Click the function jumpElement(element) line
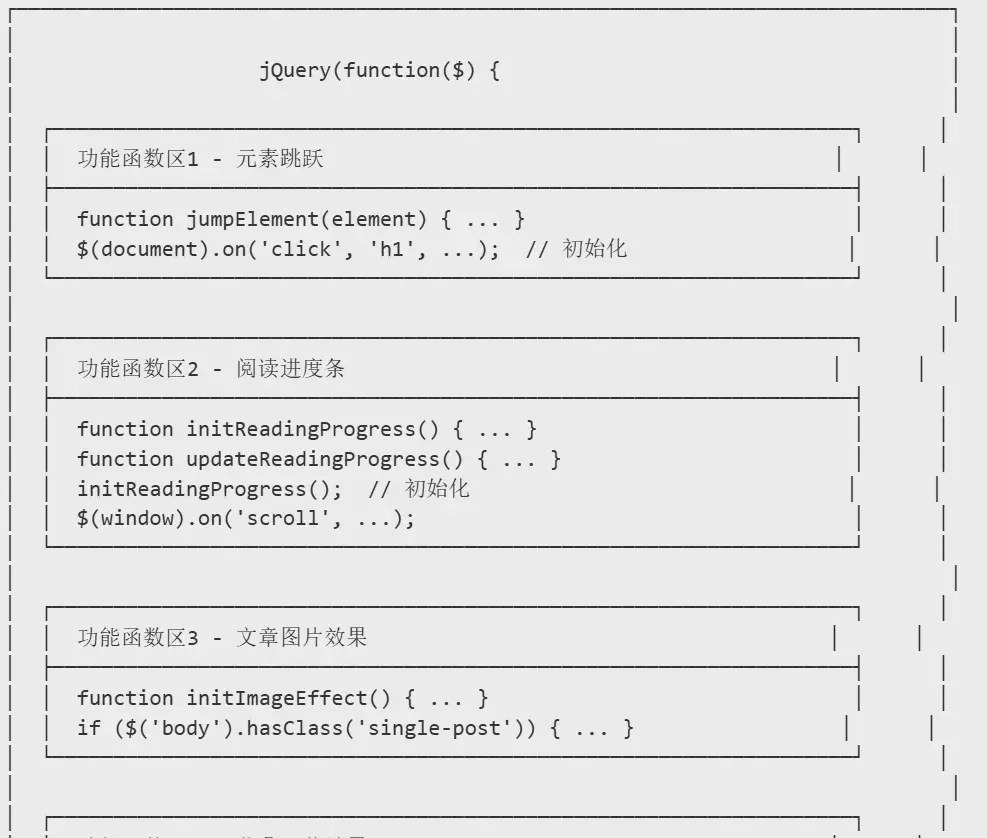The image size is (987, 838). pos(301,219)
